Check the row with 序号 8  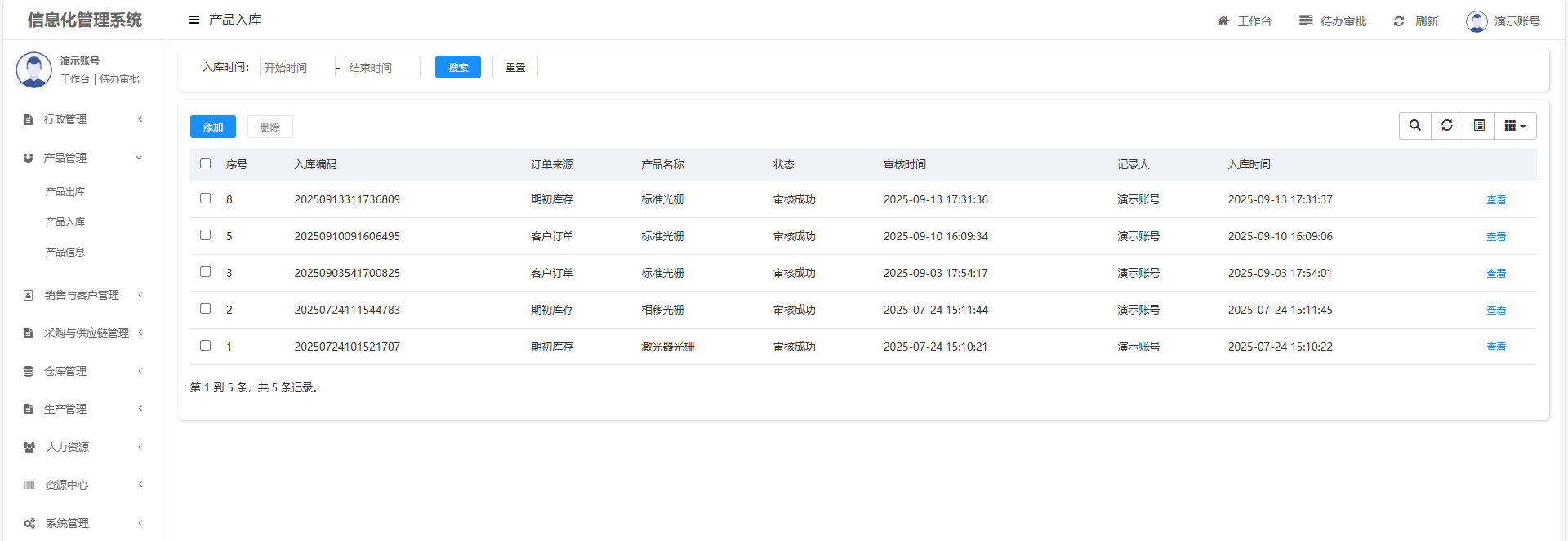[x=205, y=199]
